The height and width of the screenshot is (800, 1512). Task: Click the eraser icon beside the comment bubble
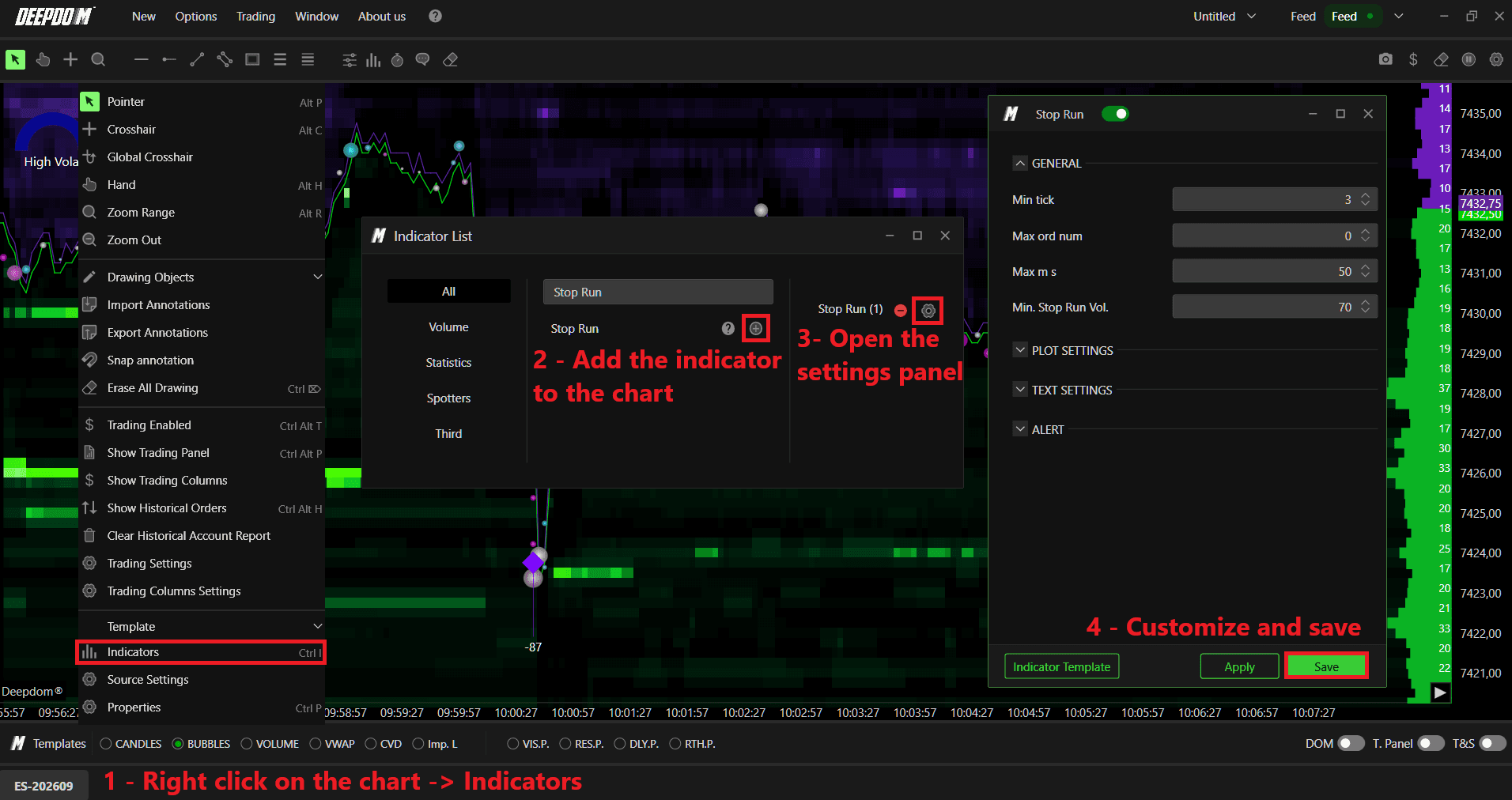click(451, 60)
